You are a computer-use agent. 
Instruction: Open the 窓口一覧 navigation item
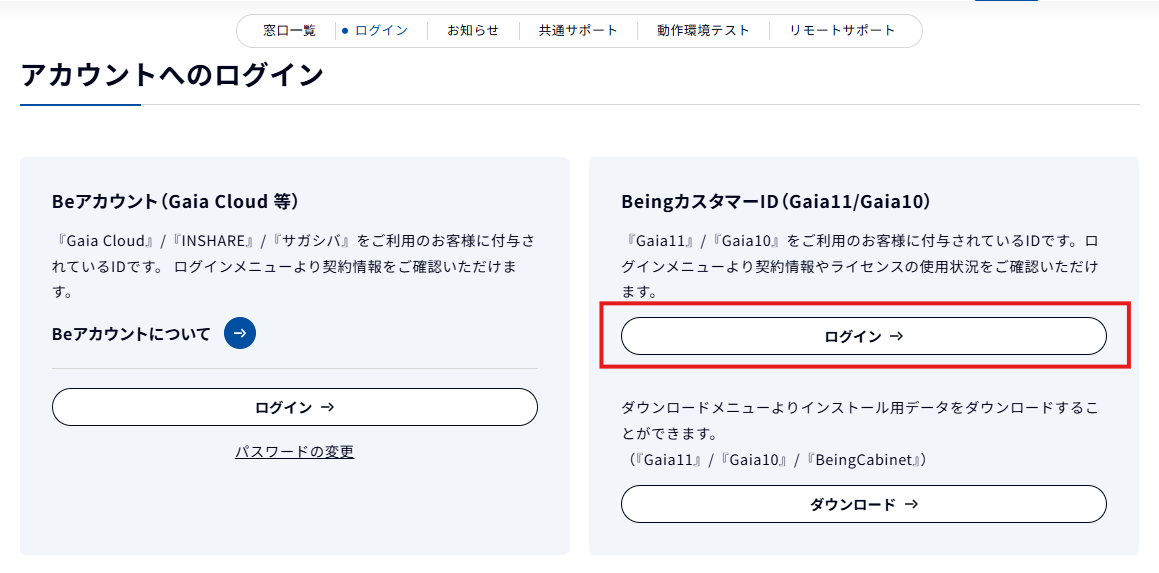[289, 30]
